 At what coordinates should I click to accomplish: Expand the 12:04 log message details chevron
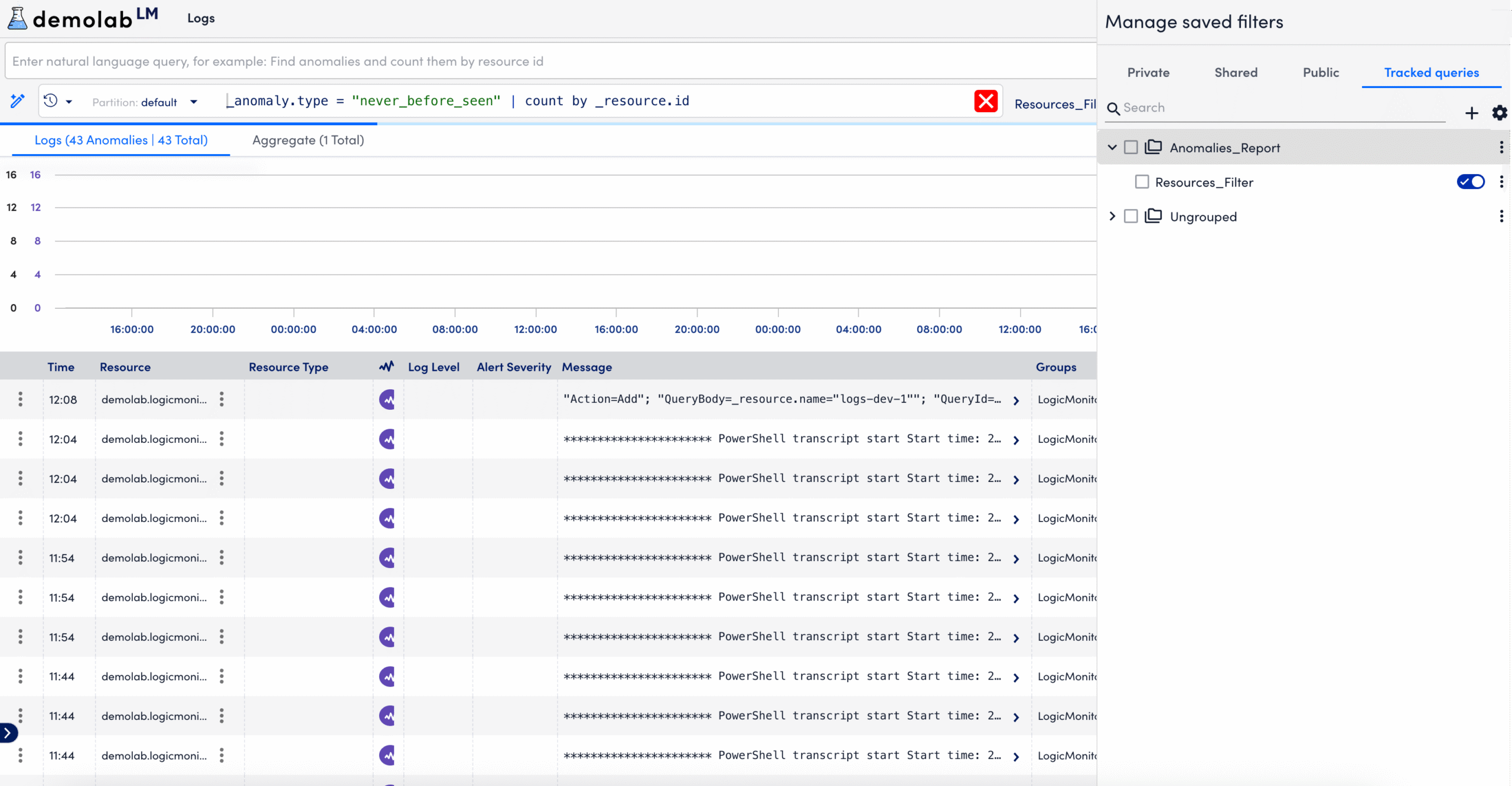tap(1016, 439)
